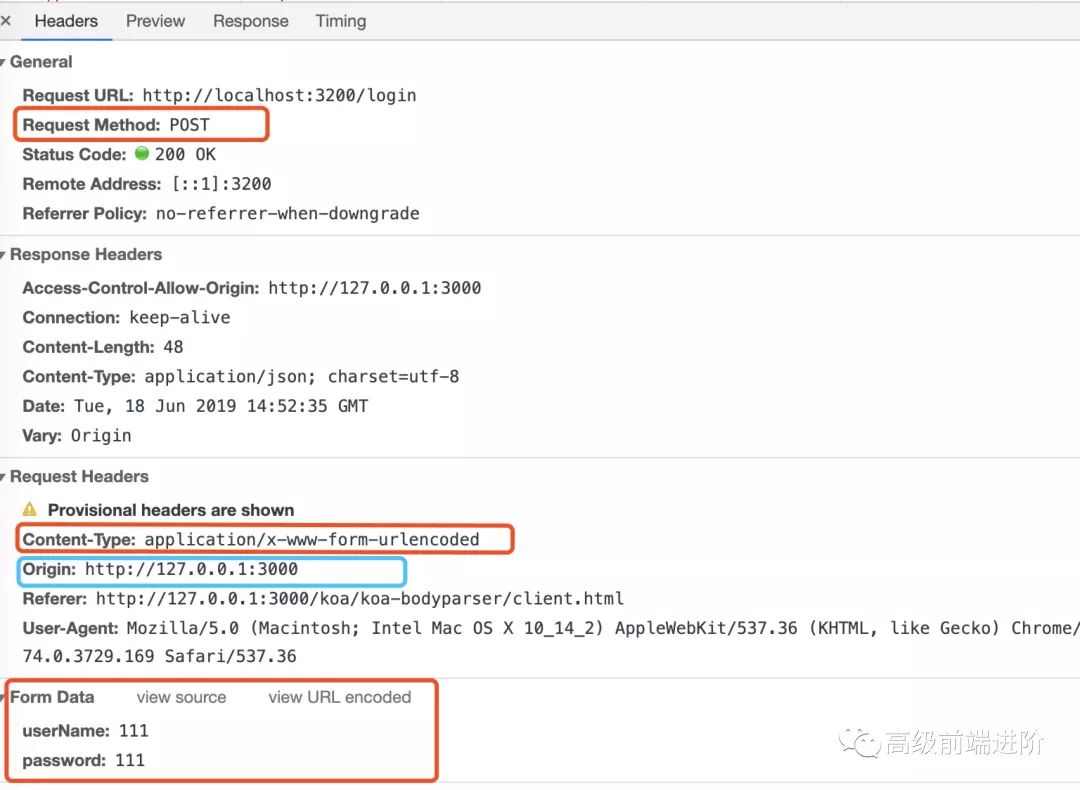Click the Remote Address label
This screenshot has height=790, width=1080.
coord(92,184)
